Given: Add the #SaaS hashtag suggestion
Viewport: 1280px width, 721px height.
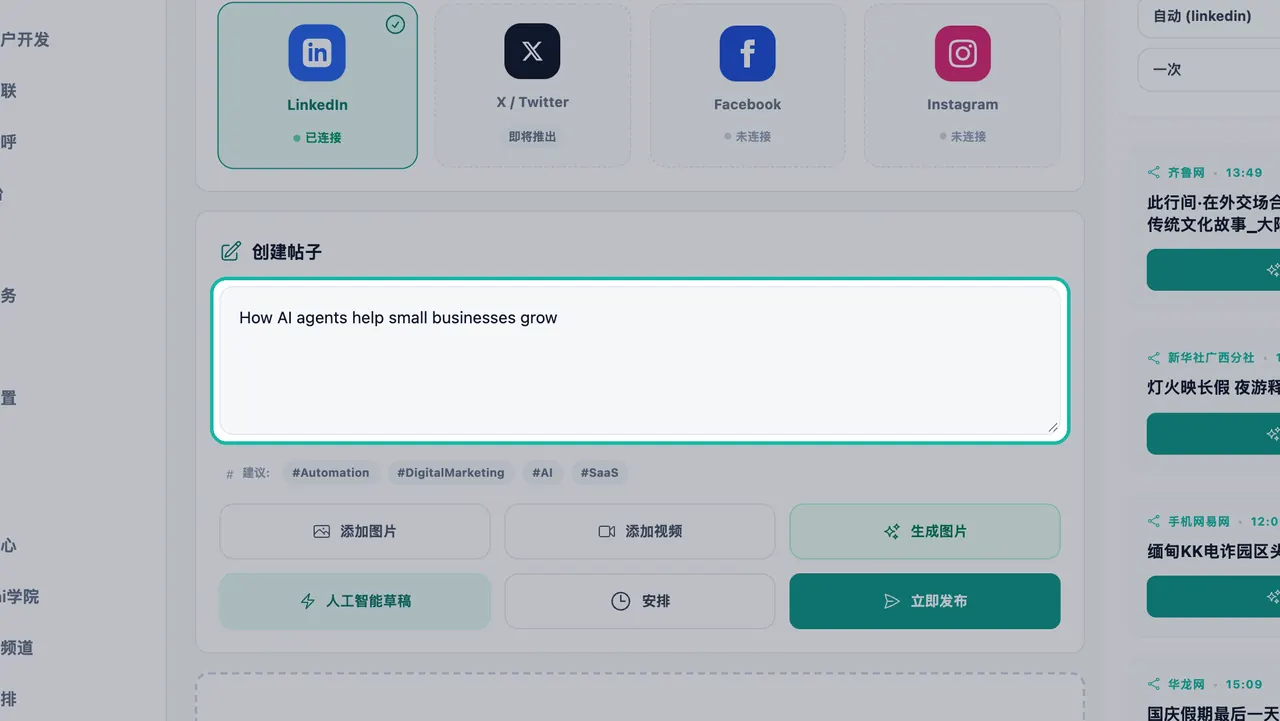Looking at the screenshot, I should 599,473.
